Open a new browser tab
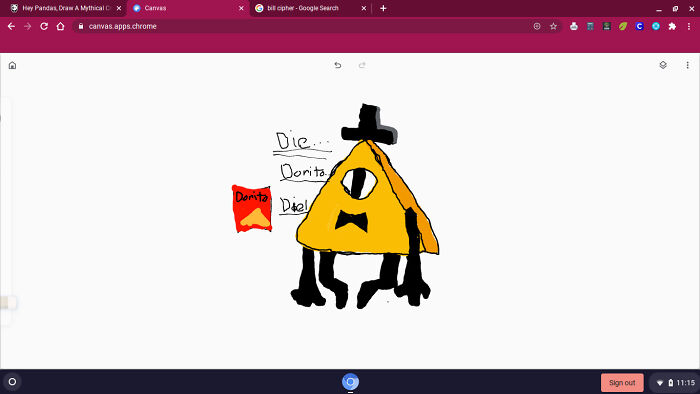 (x=383, y=8)
